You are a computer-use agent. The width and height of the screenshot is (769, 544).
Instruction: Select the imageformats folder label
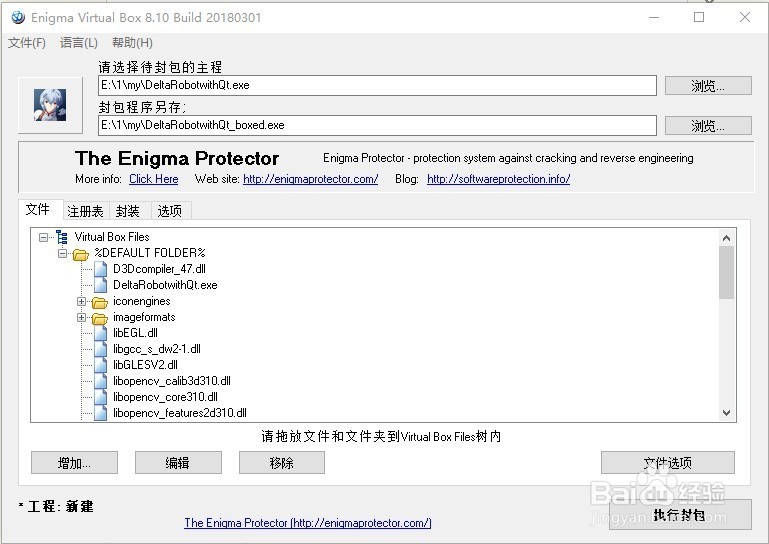click(144, 317)
